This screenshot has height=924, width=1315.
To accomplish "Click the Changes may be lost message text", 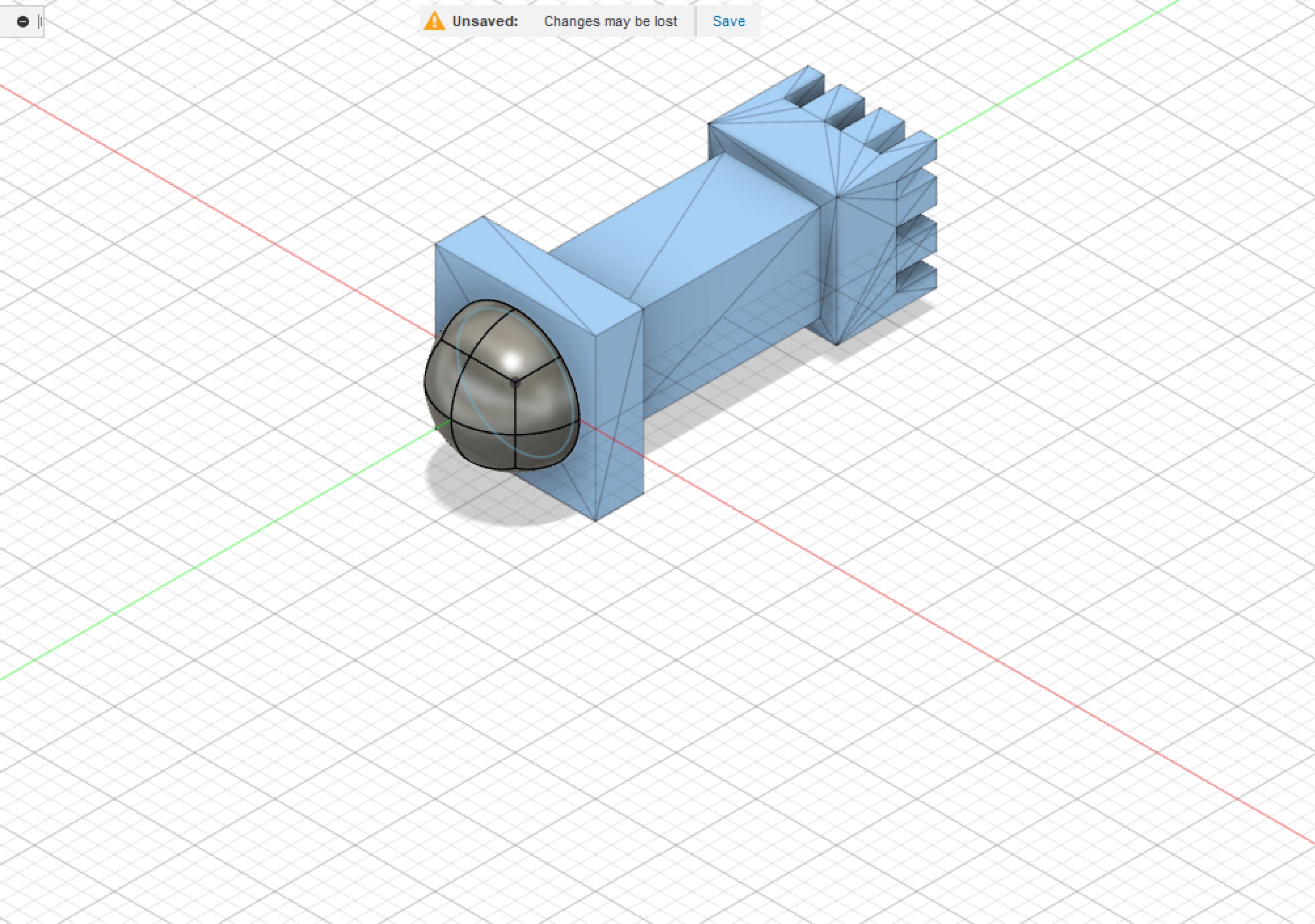I will (x=610, y=21).
